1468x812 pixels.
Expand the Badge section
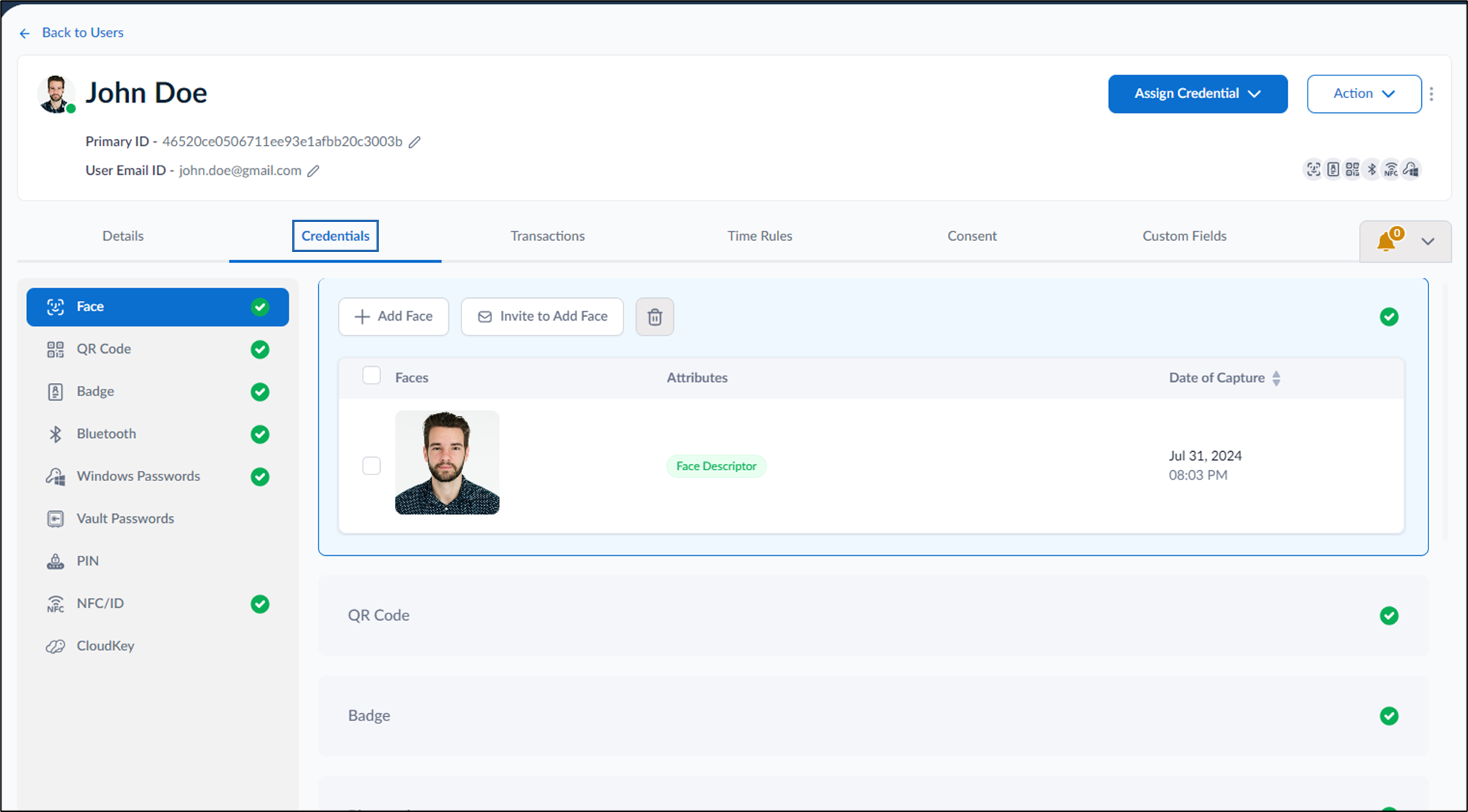(872, 716)
